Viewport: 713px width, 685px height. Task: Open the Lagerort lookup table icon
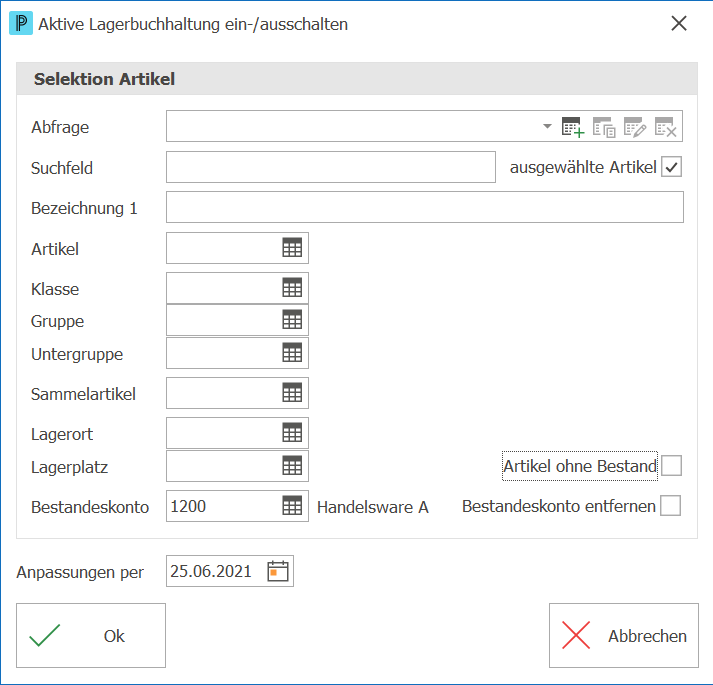tap(292, 433)
